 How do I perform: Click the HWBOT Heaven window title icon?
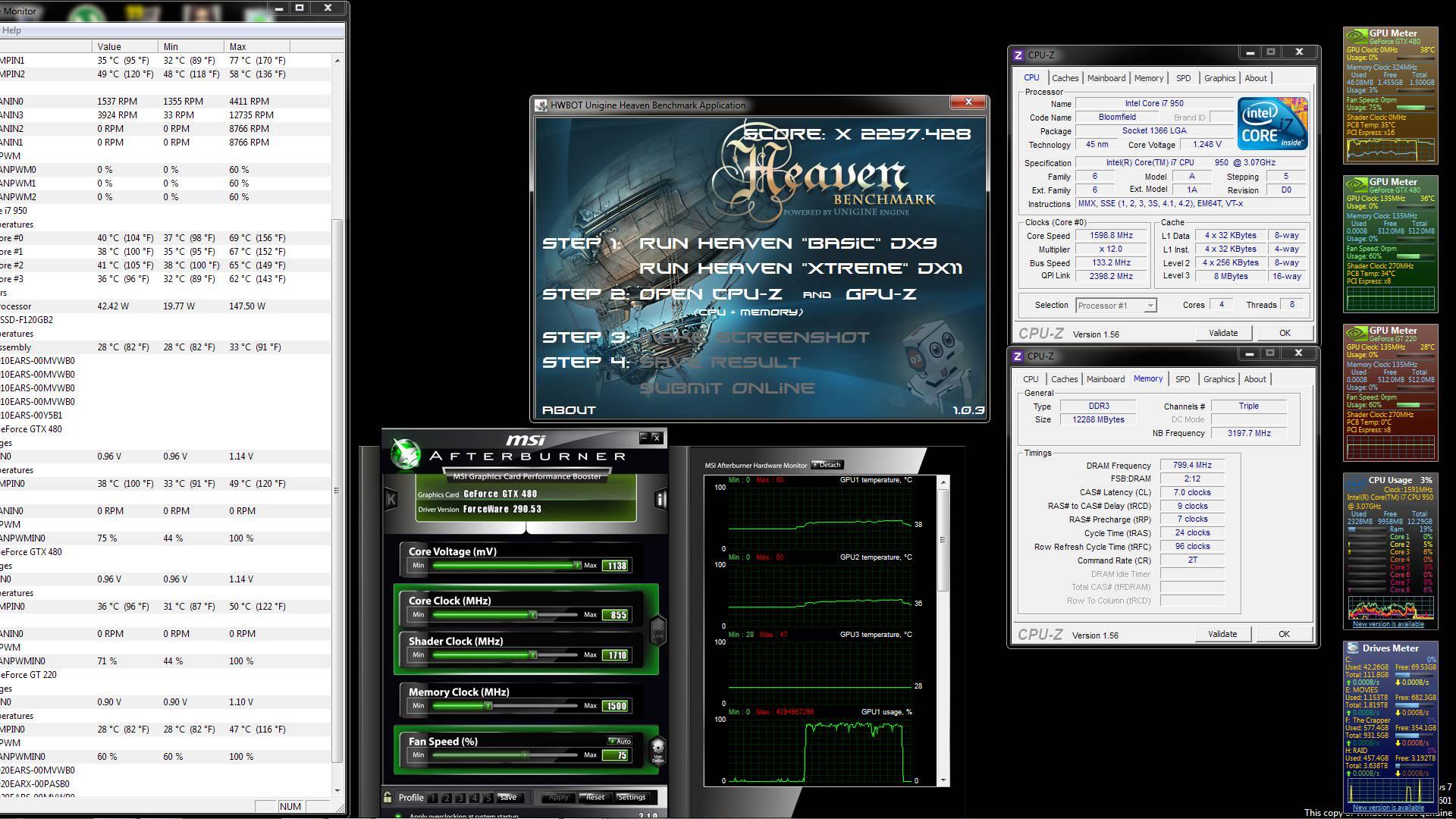pyautogui.click(x=541, y=105)
